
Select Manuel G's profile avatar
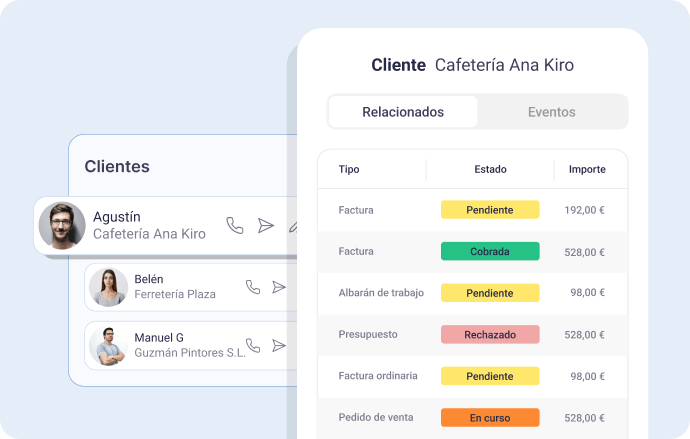[x=108, y=346]
